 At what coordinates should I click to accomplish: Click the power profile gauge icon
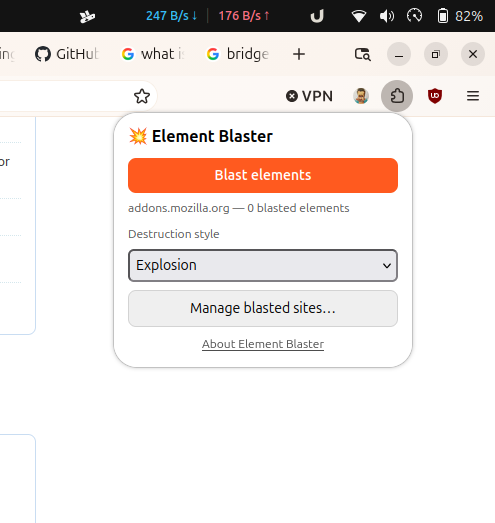coord(414,16)
